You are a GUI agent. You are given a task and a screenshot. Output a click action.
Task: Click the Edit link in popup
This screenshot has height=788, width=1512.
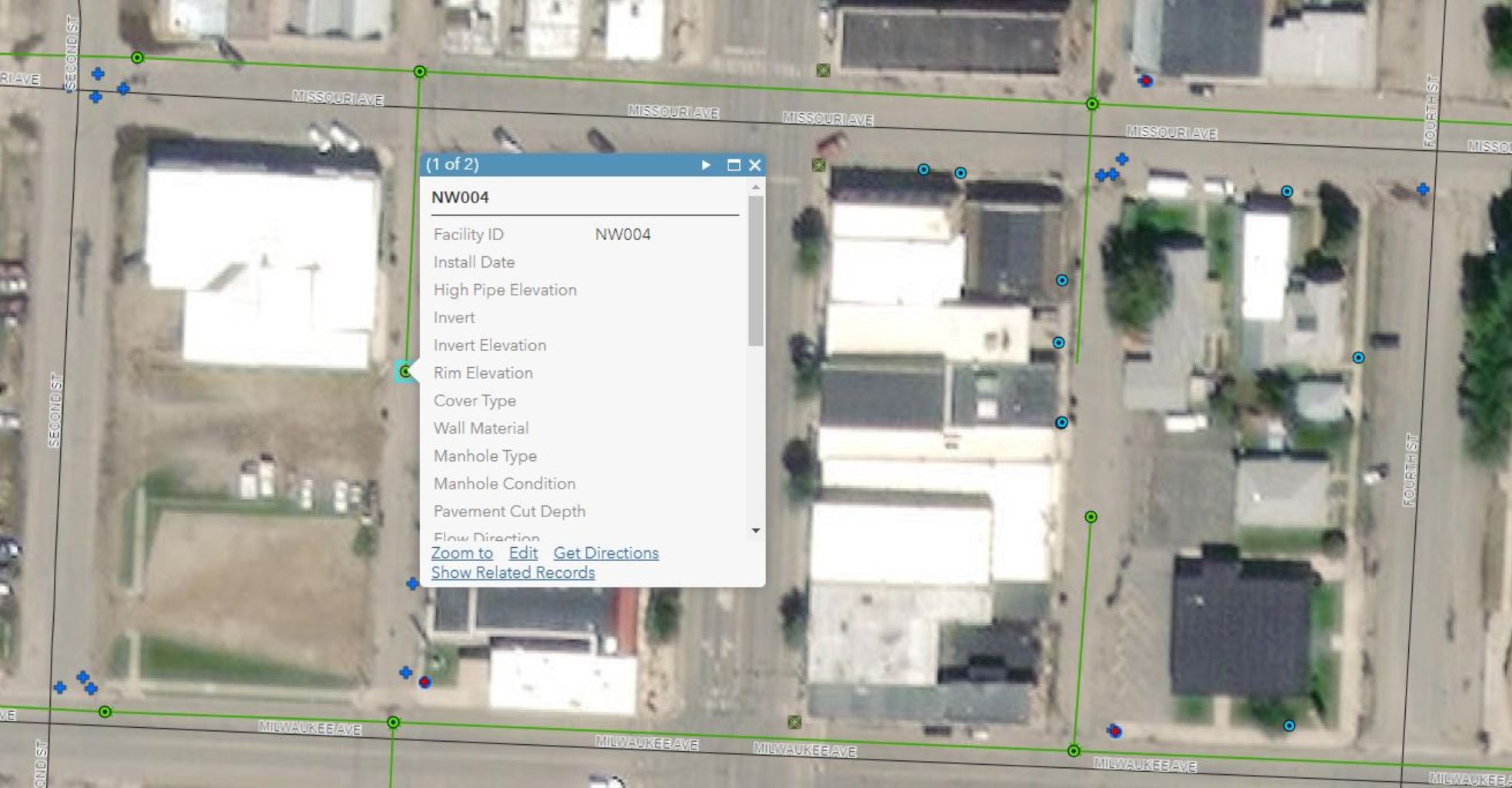[523, 553]
